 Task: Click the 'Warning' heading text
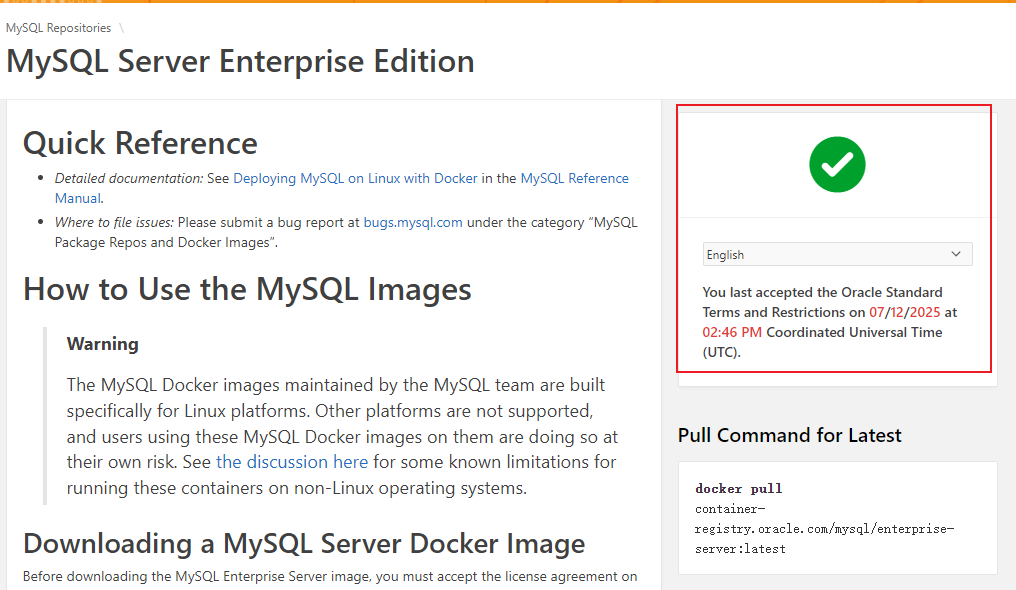(102, 344)
